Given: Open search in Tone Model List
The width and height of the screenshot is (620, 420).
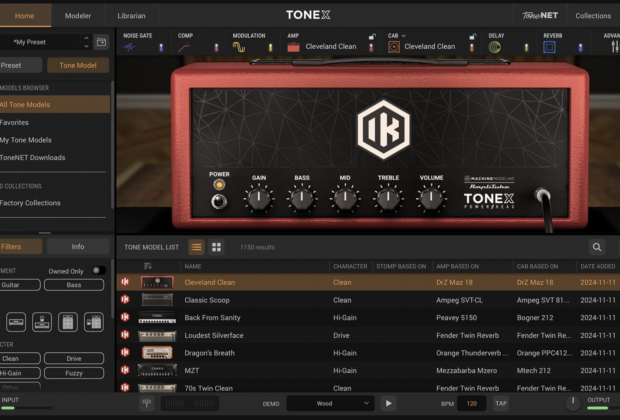Looking at the screenshot, I should pos(597,247).
